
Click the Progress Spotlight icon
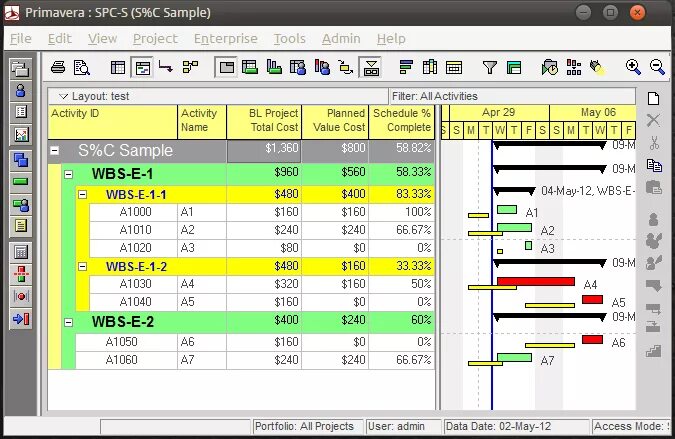coord(597,67)
